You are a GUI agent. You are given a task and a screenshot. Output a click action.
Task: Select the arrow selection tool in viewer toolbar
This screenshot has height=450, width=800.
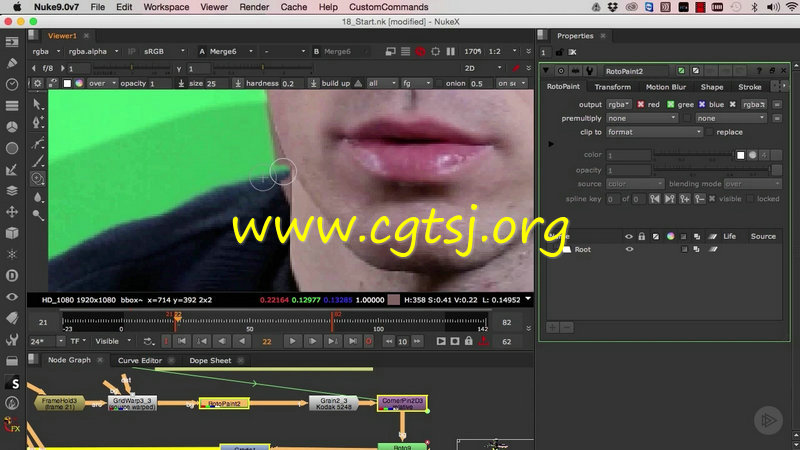click(x=38, y=104)
